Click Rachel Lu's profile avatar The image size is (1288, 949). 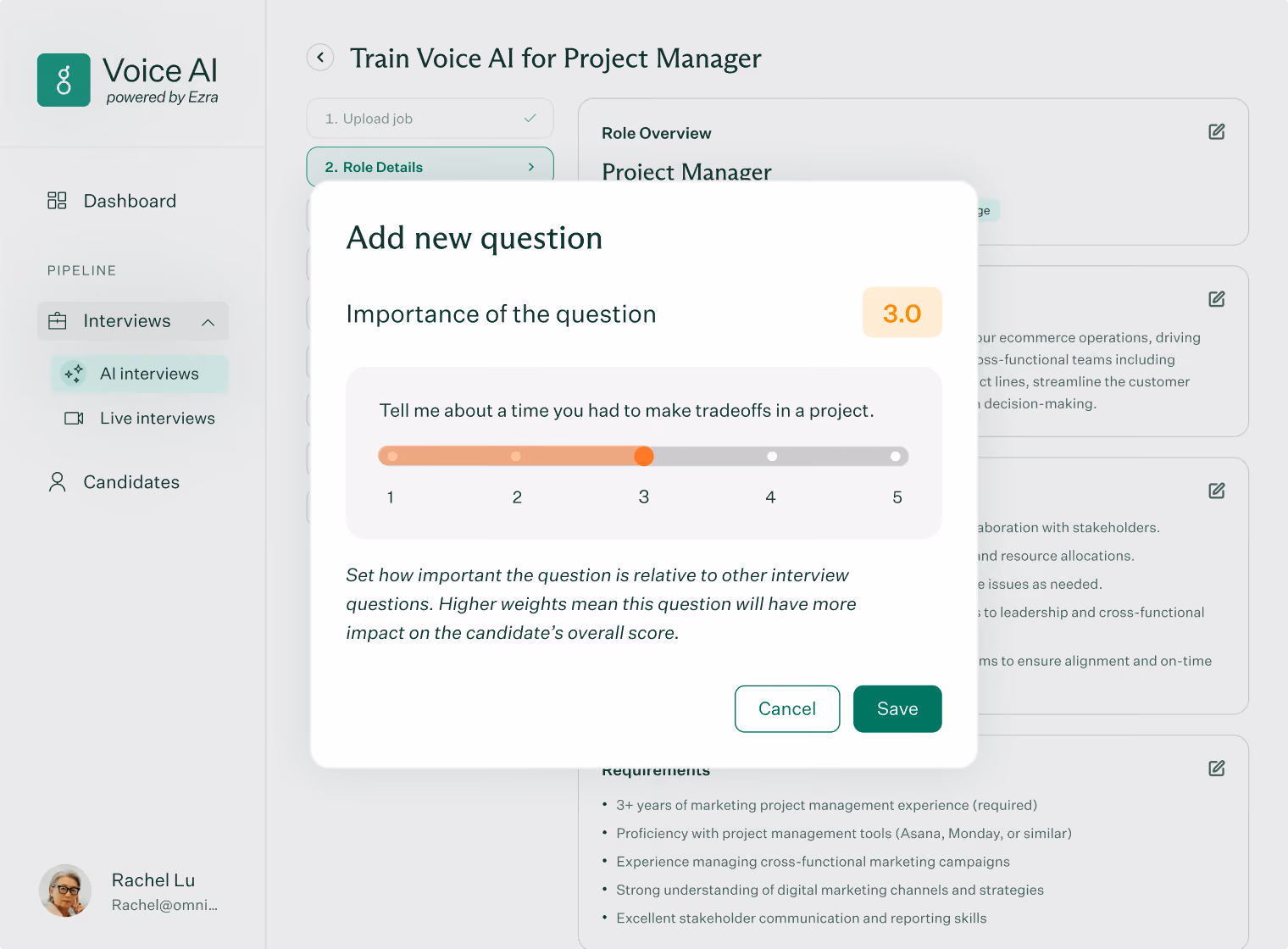[x=65, y=891]
